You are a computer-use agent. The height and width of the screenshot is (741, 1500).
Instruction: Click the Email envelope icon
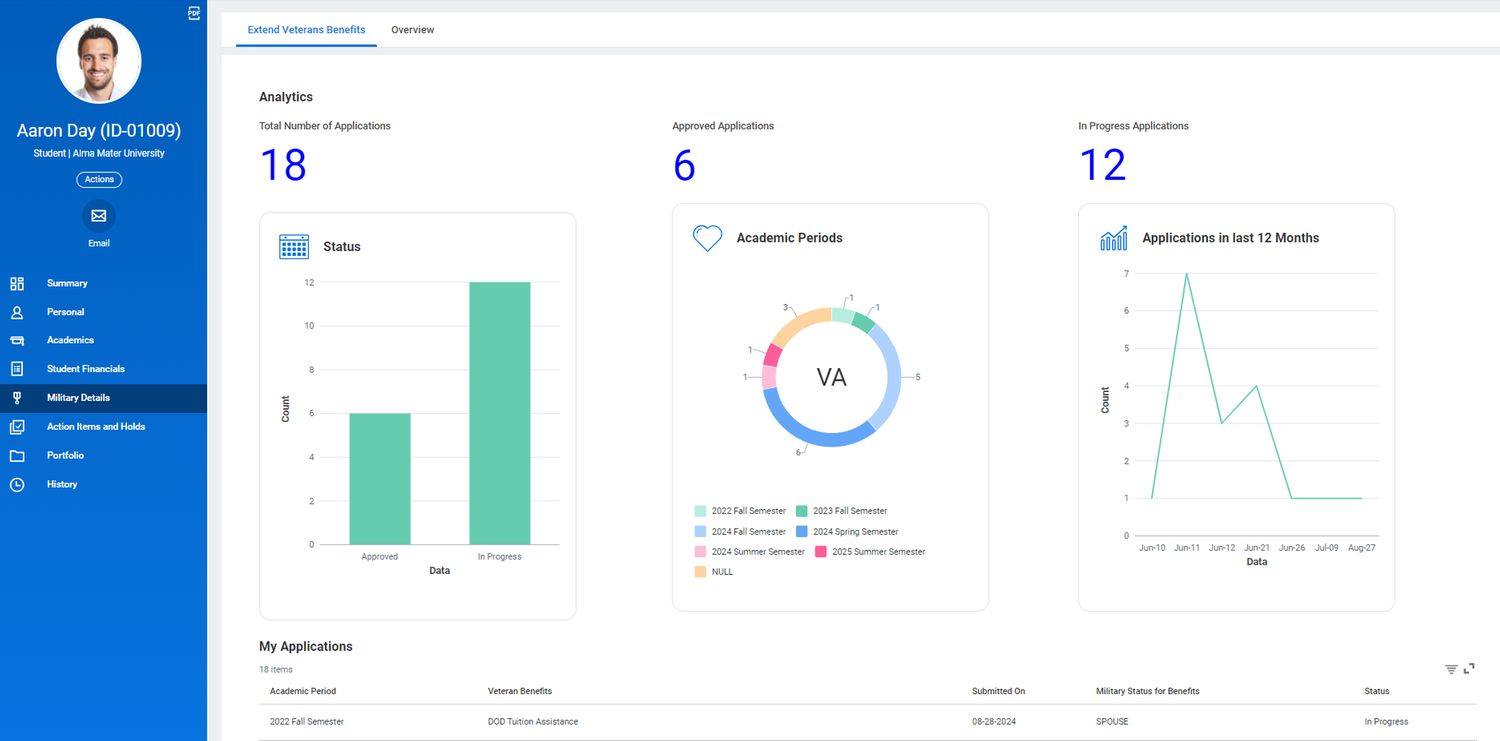pyautogui.click(x=99, y=216)
